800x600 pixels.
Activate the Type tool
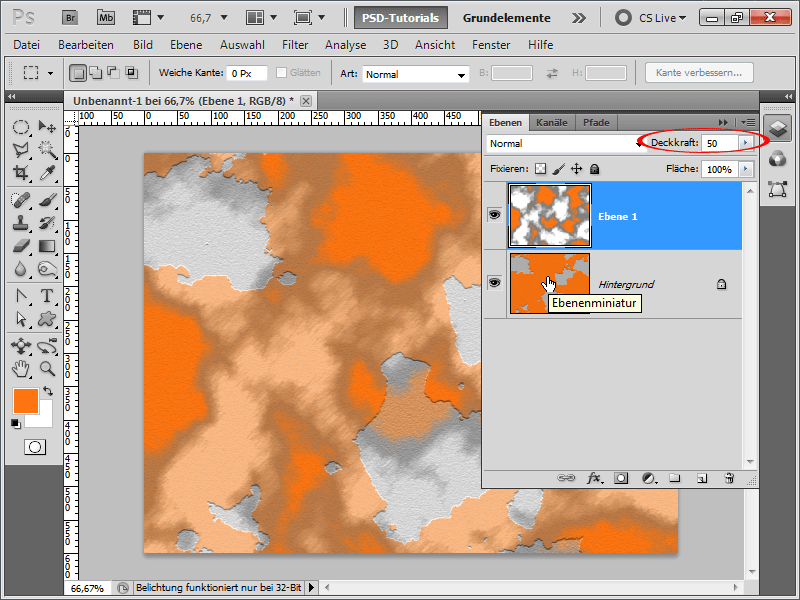[x=47, y=296]
